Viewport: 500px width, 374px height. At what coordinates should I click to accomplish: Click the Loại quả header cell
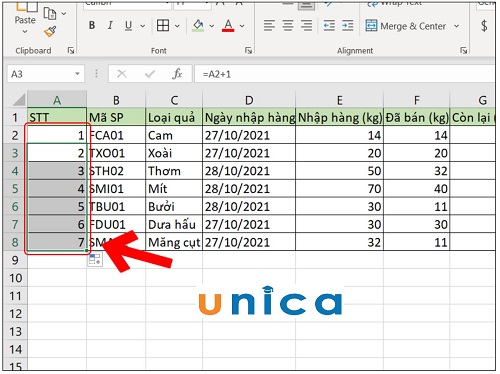tap(174, 117)
